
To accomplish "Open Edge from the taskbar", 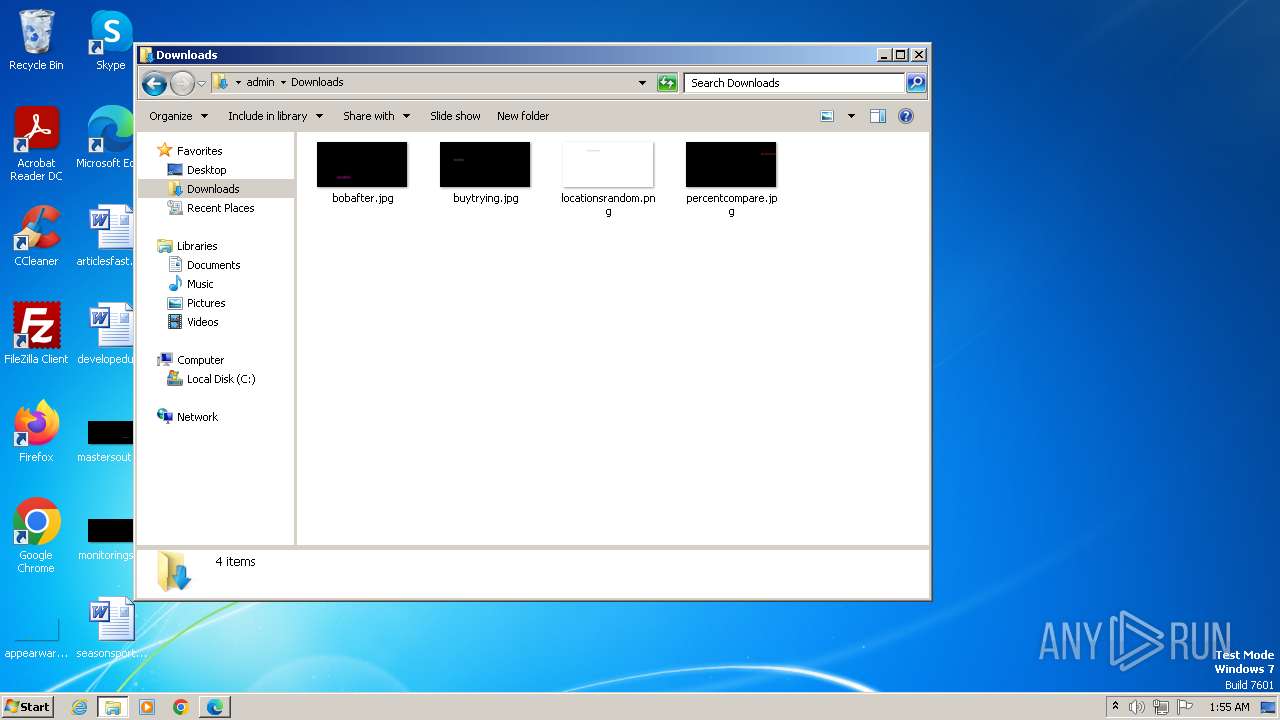I will 215,707.
